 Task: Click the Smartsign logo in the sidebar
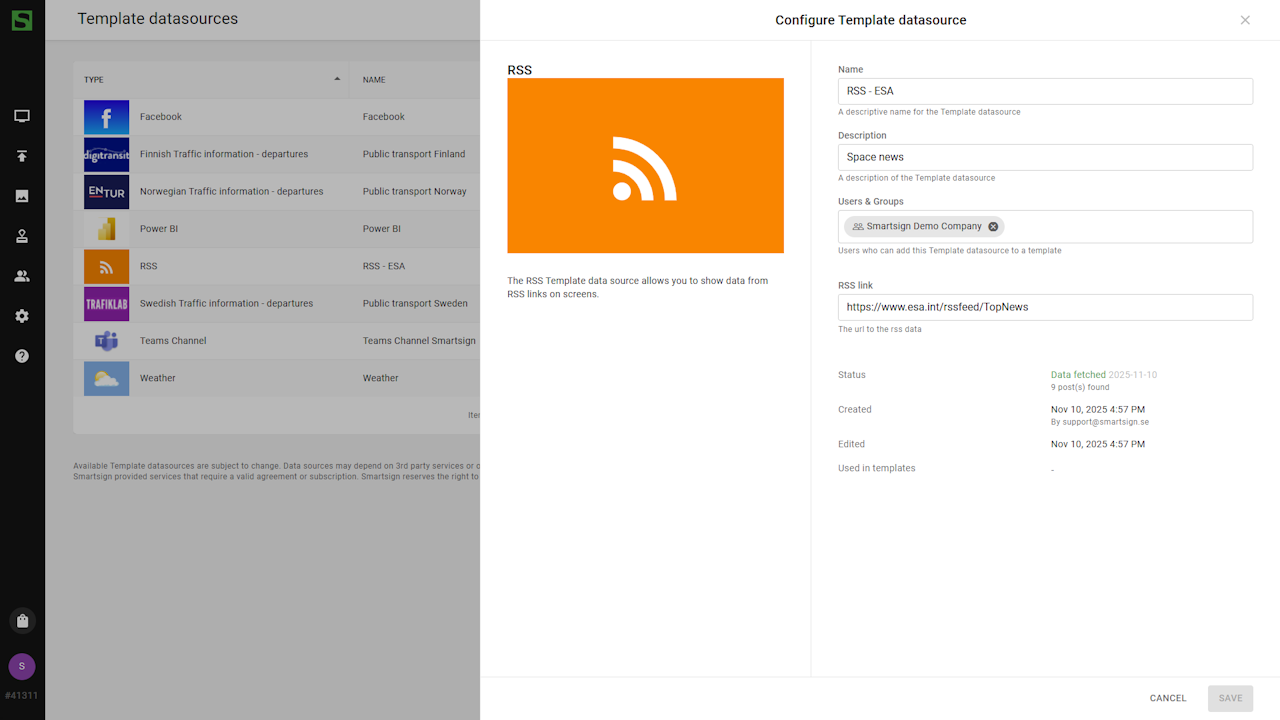(22, 20)
